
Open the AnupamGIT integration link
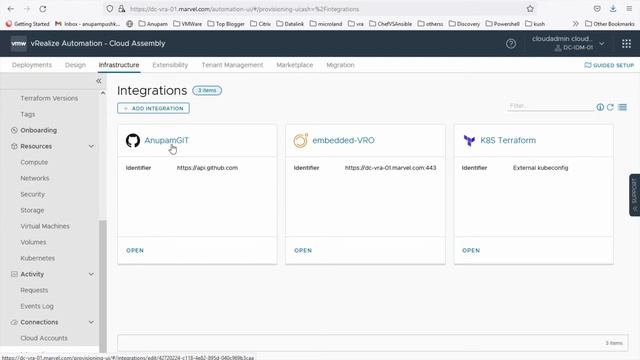(x=167, y=140)
